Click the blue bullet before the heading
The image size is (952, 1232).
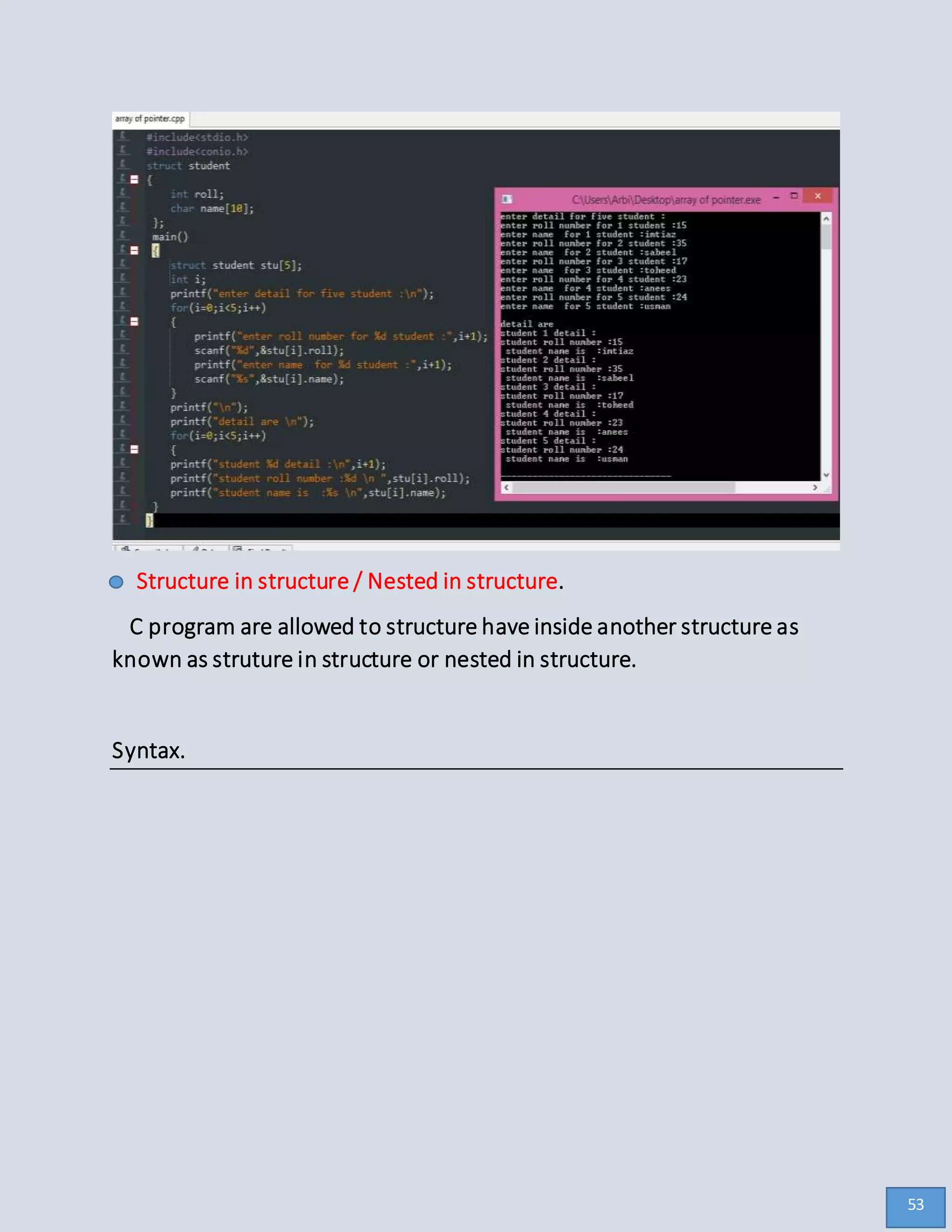pos(116,582)
